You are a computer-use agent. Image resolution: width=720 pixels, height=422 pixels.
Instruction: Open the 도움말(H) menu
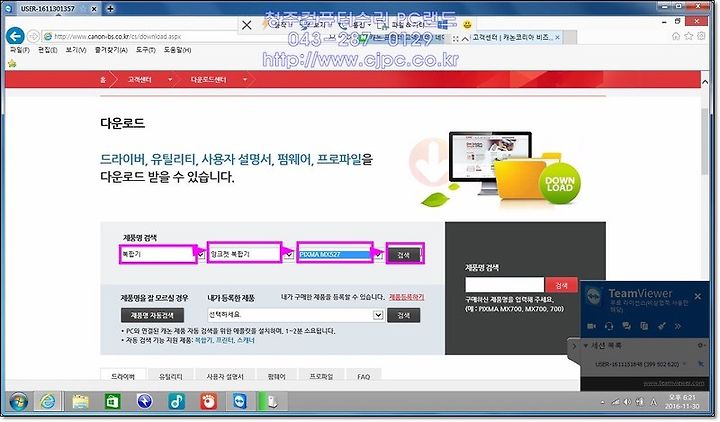pos(177,50)
